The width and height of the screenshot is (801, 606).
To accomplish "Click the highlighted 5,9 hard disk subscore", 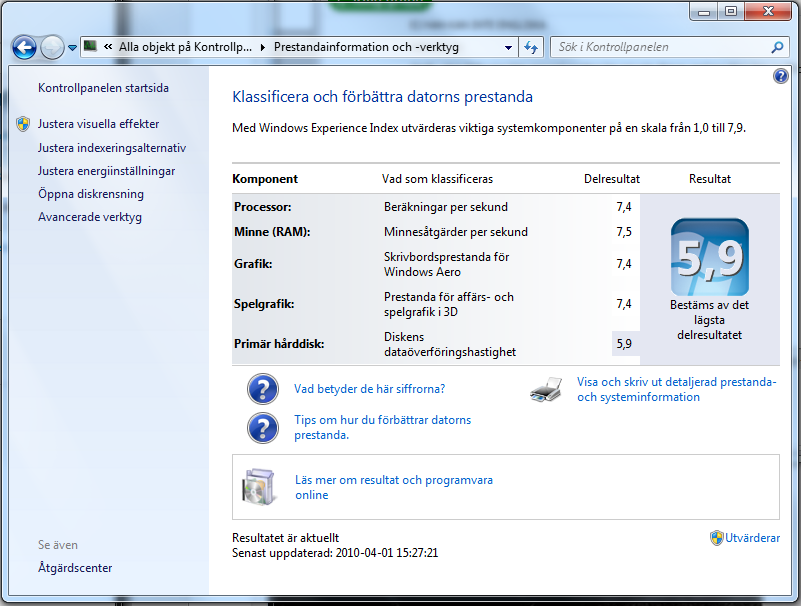I will (624, 344).
